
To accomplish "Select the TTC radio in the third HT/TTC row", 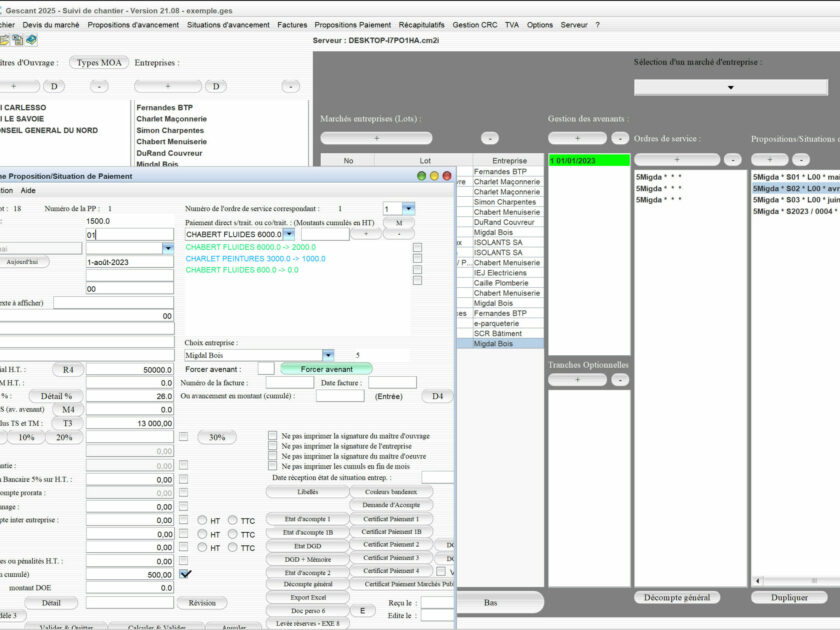I will (x=232, y=548).
